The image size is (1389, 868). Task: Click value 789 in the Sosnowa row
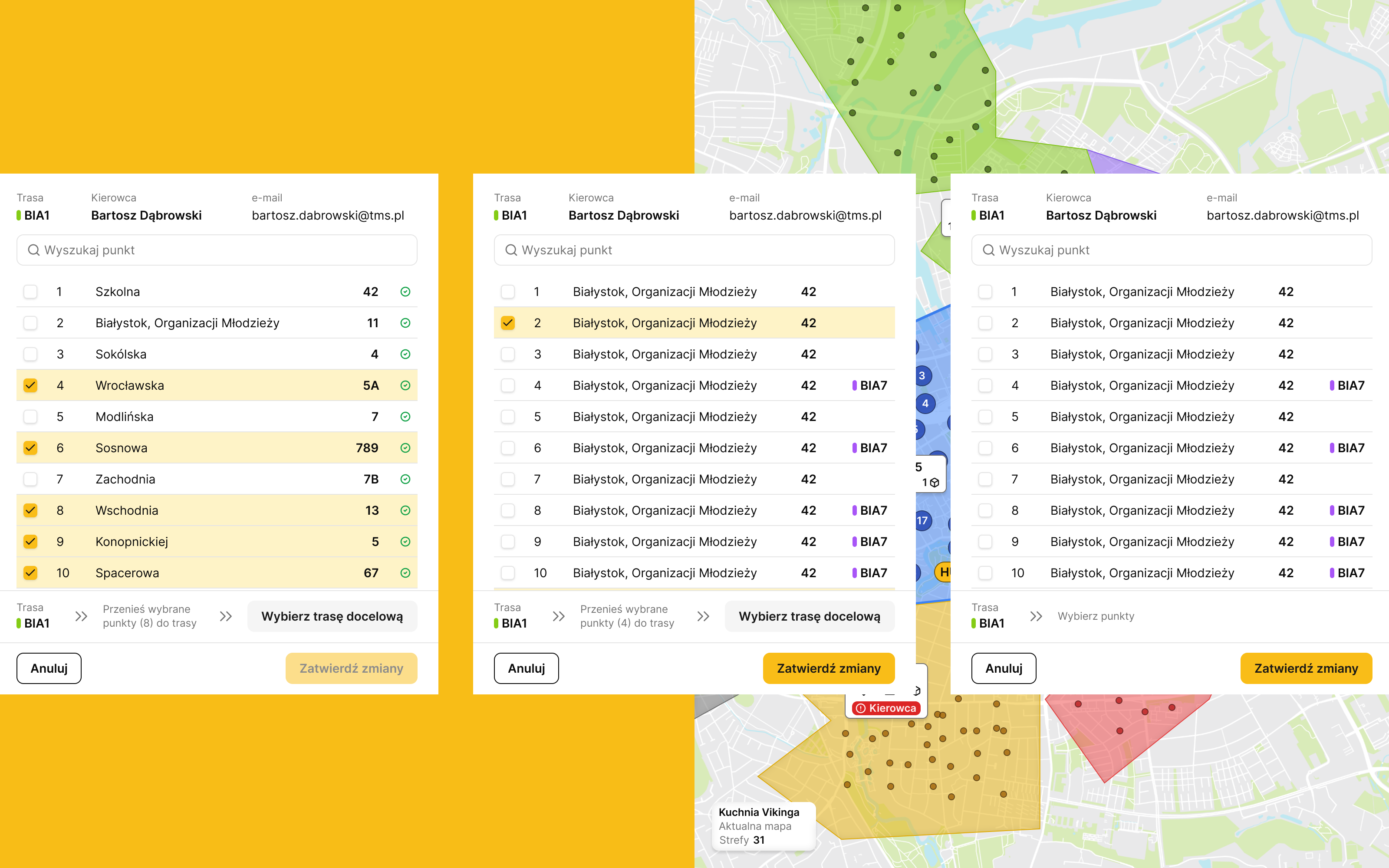coord(367,448)
